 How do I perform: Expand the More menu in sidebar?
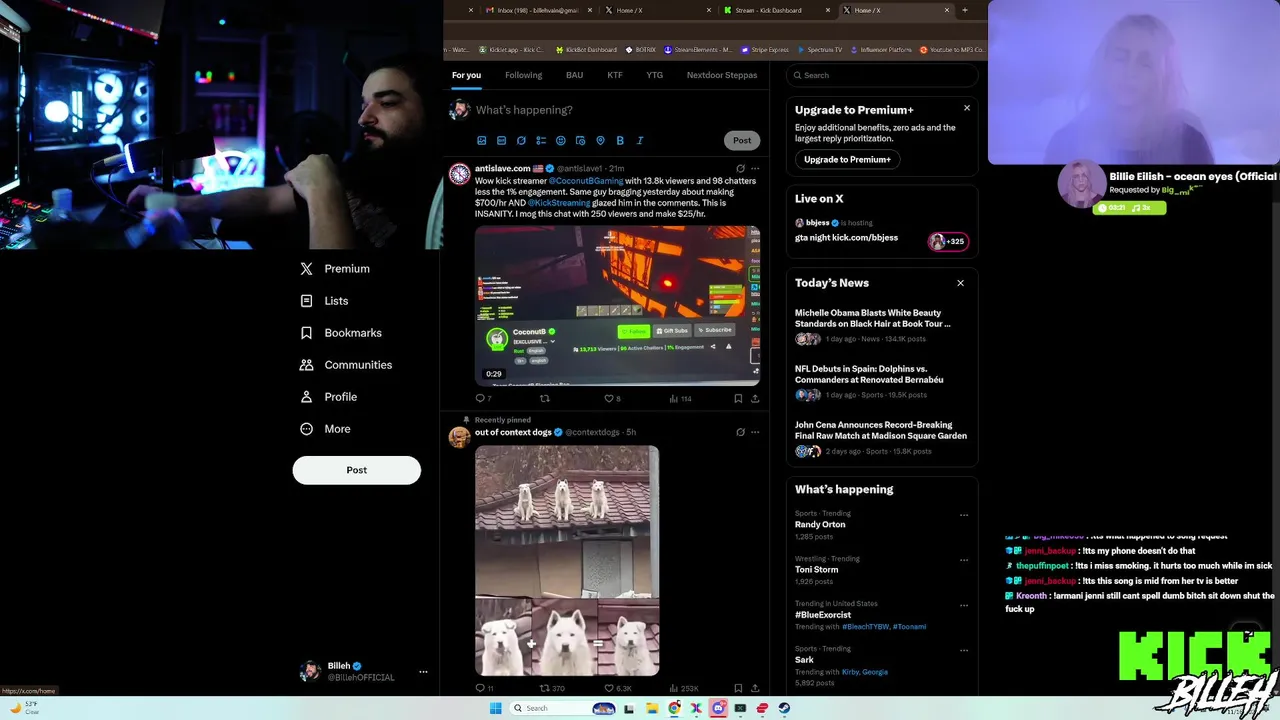(325, 429)
